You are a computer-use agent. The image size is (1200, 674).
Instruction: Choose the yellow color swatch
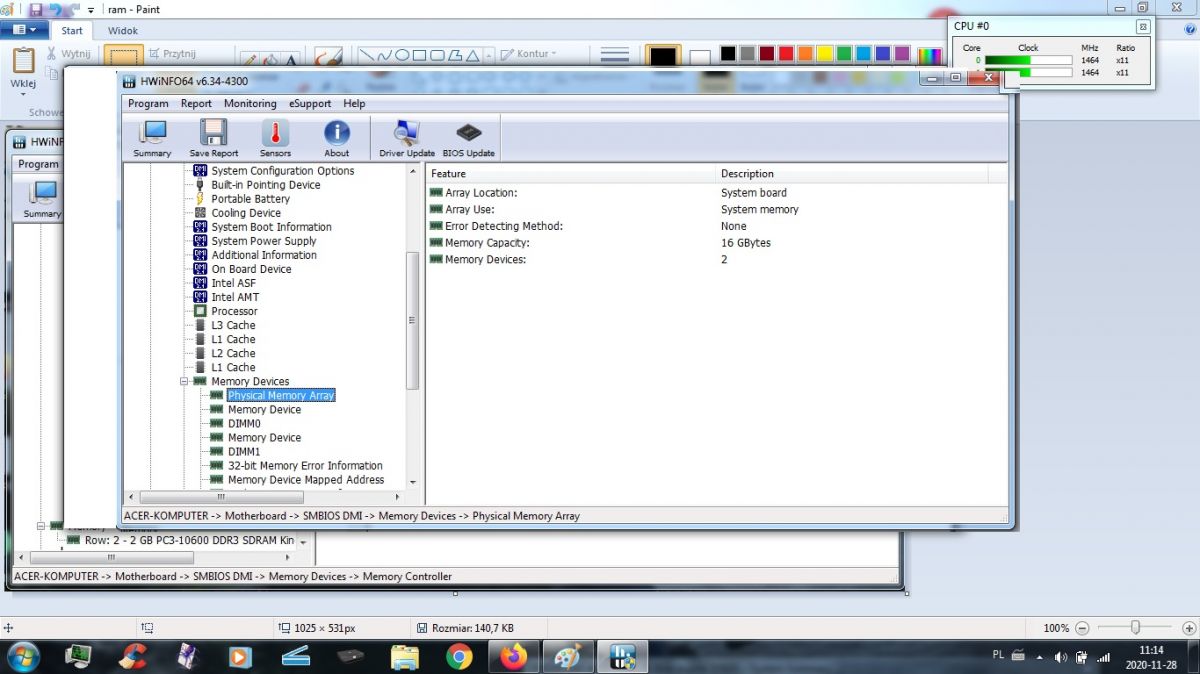click(824, 53)
